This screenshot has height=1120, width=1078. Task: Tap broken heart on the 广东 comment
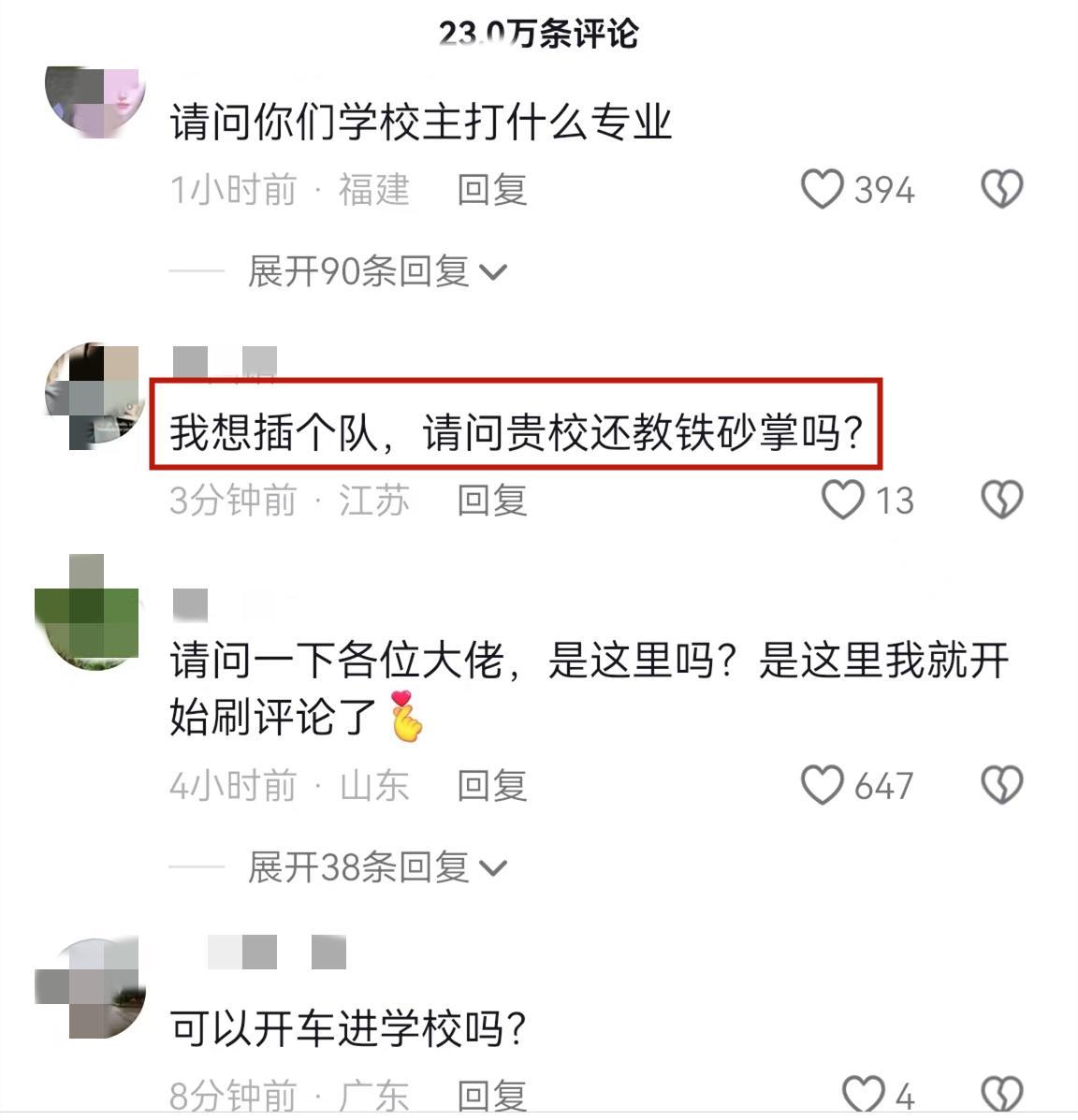pyautogui.click(x=1001, y=1094)
